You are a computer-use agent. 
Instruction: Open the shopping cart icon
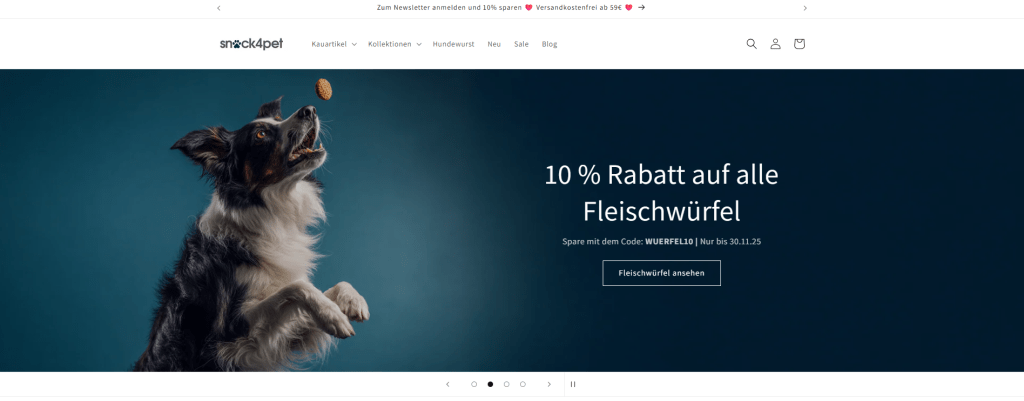(x=799, y=44)
